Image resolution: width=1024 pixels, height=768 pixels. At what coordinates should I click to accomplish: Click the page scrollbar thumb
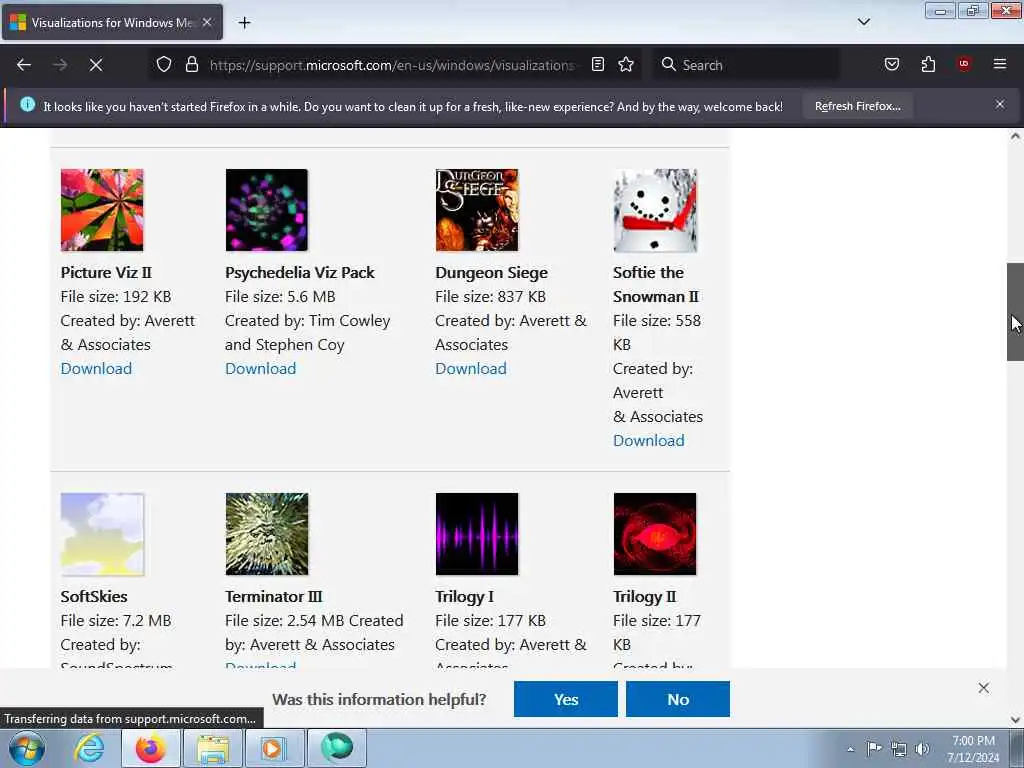[1015, 312]
